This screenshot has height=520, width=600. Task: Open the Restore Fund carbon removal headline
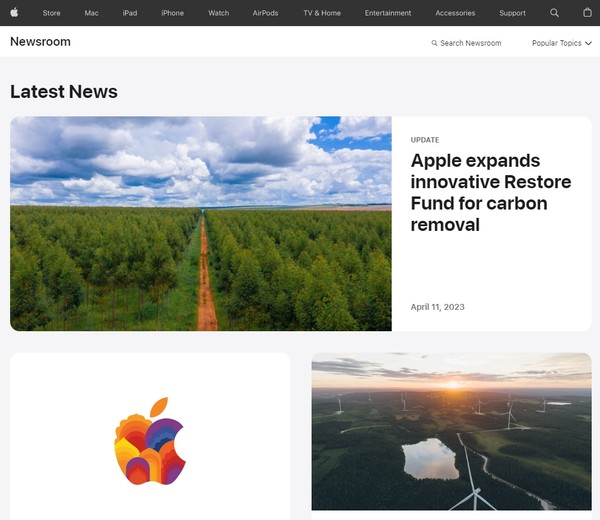pyautogui.click(x=490, y=192)
